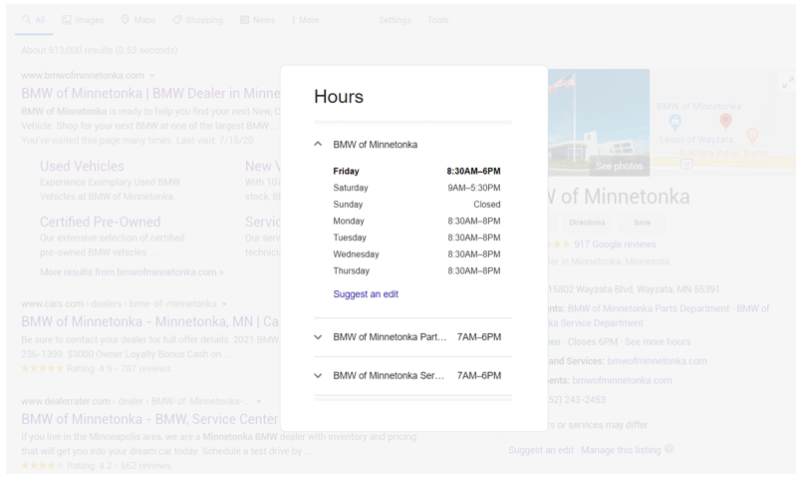
Task: Click help icon beside Manage this listing
Action: 669,449
